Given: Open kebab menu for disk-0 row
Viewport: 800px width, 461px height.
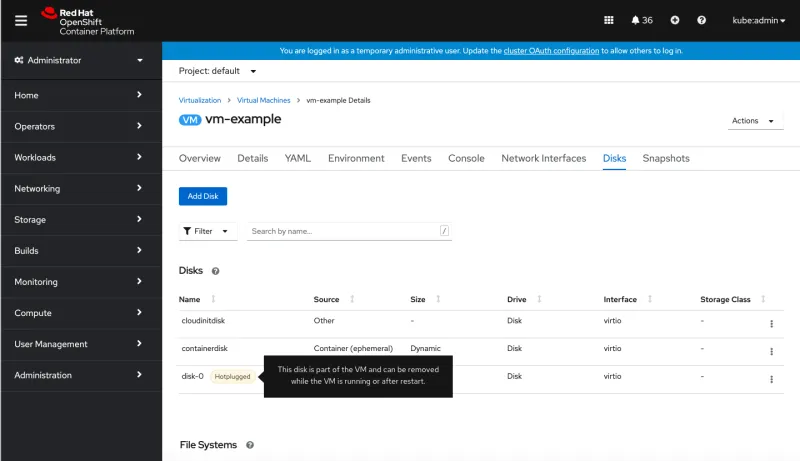Looking at the screenshot, I should click(x=771, y=379).
